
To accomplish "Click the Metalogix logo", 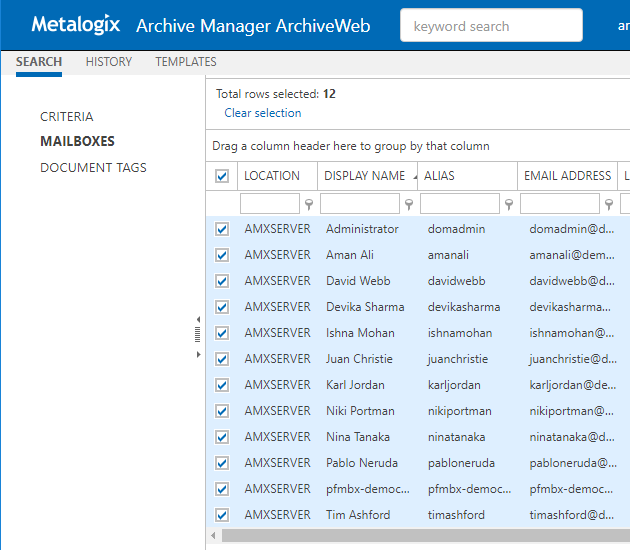I will point(75,24).
